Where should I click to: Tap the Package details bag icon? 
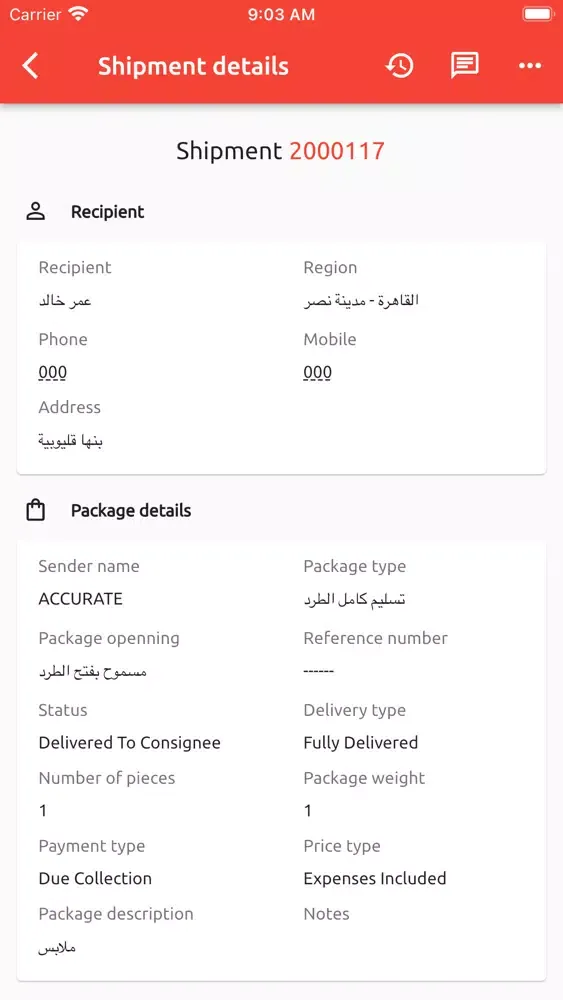(36, 510)
